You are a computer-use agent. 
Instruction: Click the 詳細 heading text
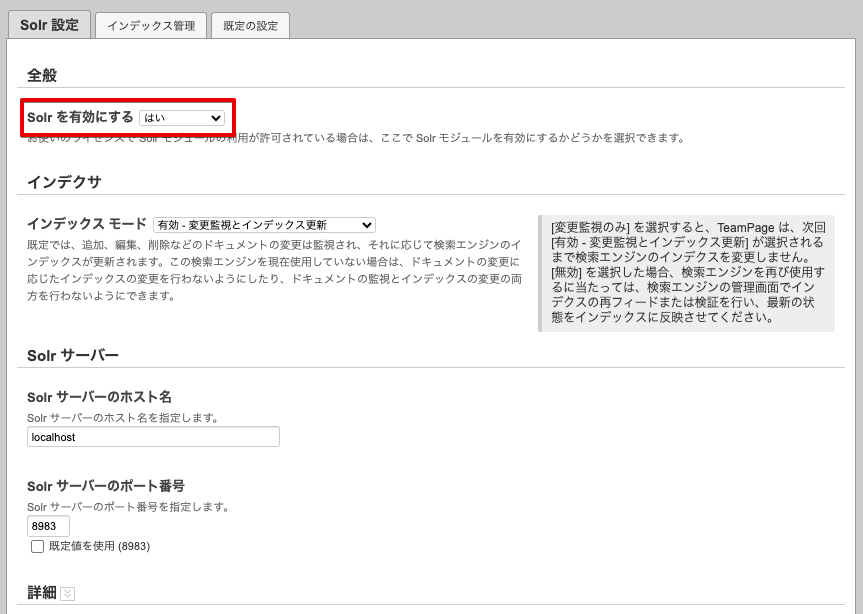(42, 593)
